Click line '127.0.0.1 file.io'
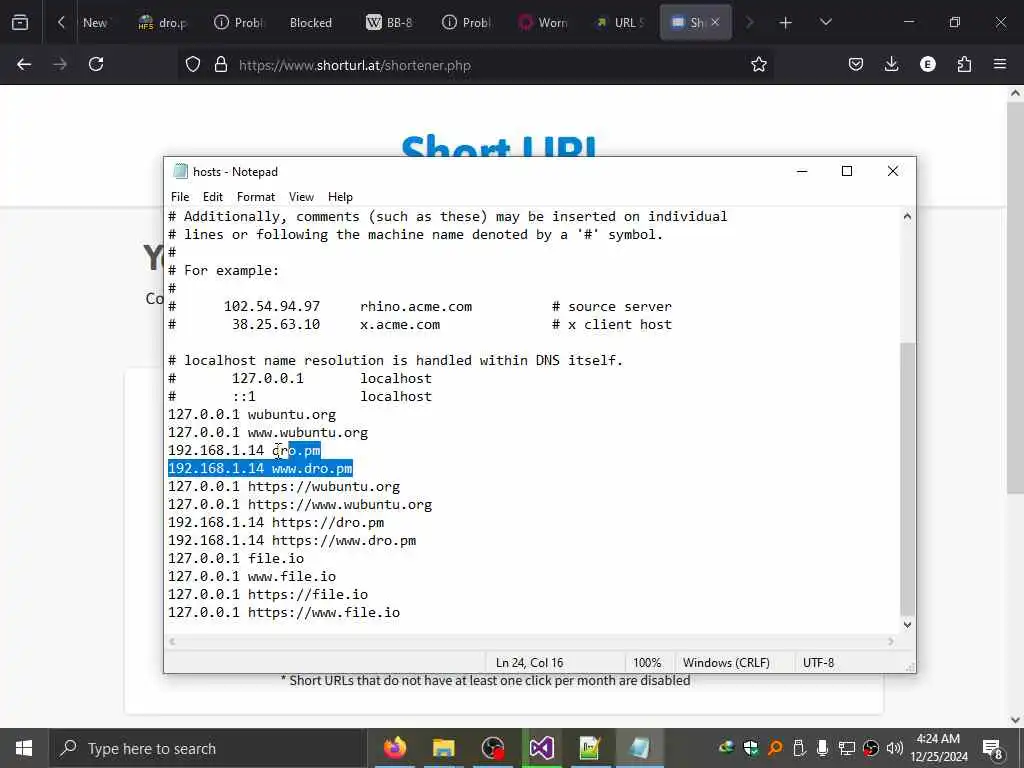This screenshot has height=768, width=1024. point(236,559)
